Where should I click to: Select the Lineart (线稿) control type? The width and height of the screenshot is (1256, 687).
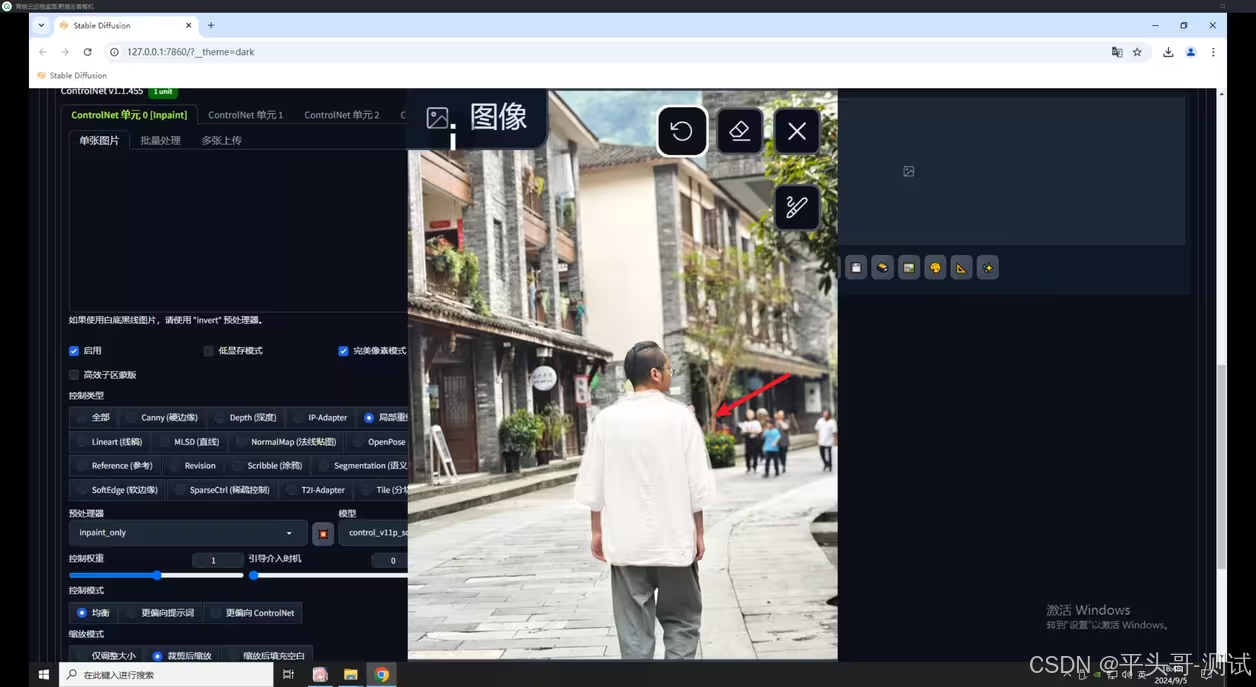pyautogui.click(x=110, y=441)
